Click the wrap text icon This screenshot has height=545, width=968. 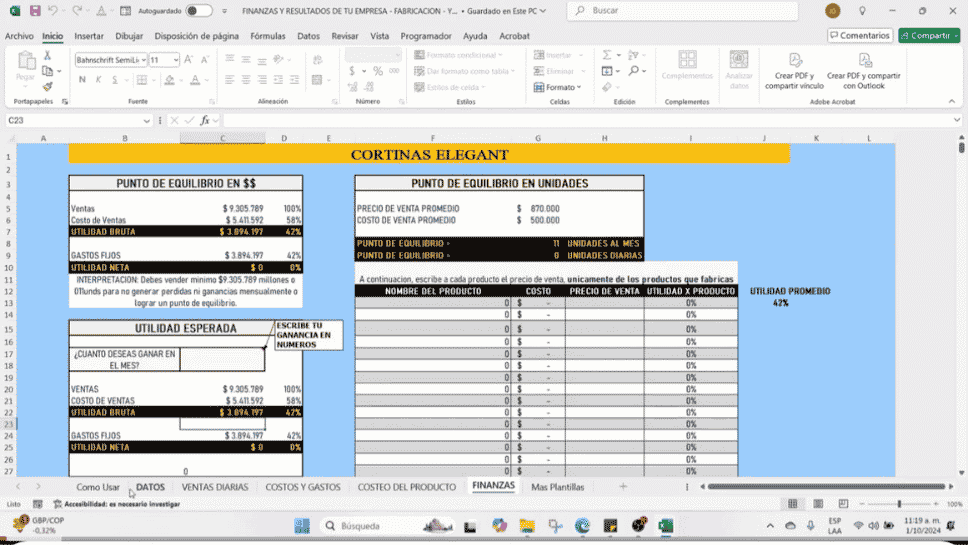point(317,59)
